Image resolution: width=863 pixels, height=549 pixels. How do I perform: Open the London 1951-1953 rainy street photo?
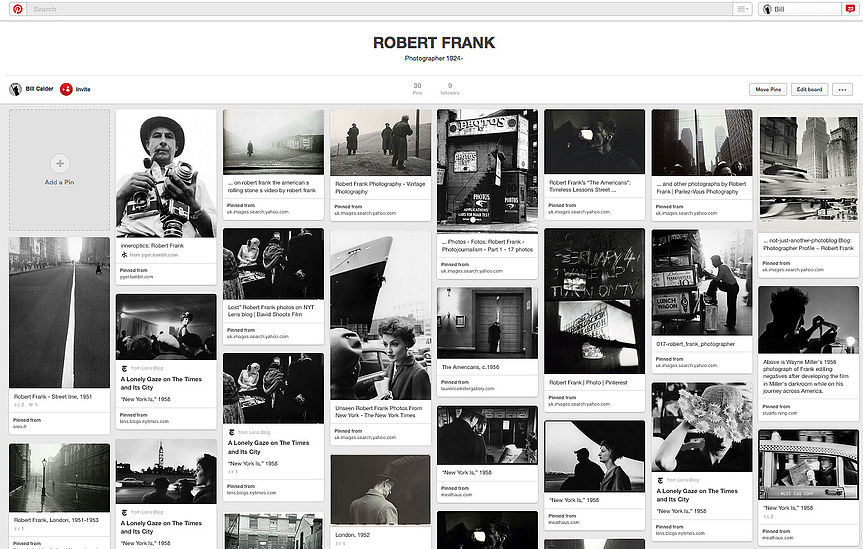[x=59, y=477]
